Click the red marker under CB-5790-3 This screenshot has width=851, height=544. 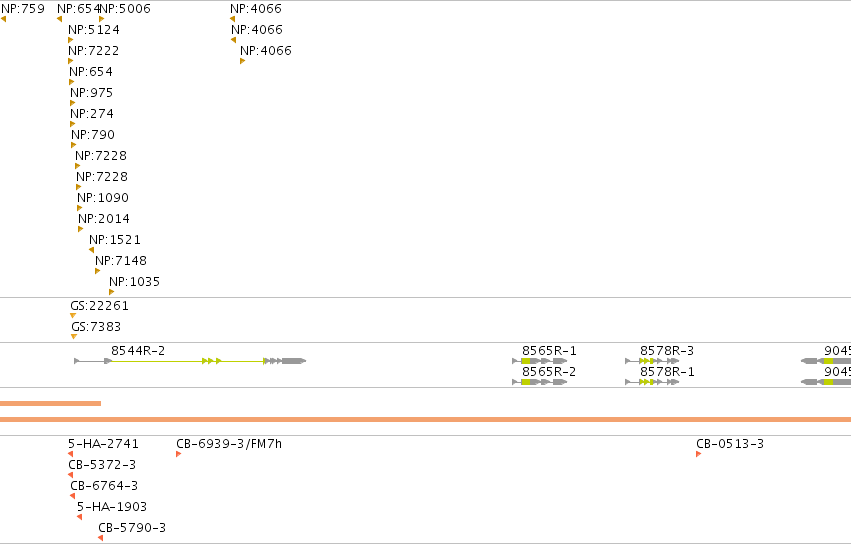pyautogui.click(x=100, y=539)
